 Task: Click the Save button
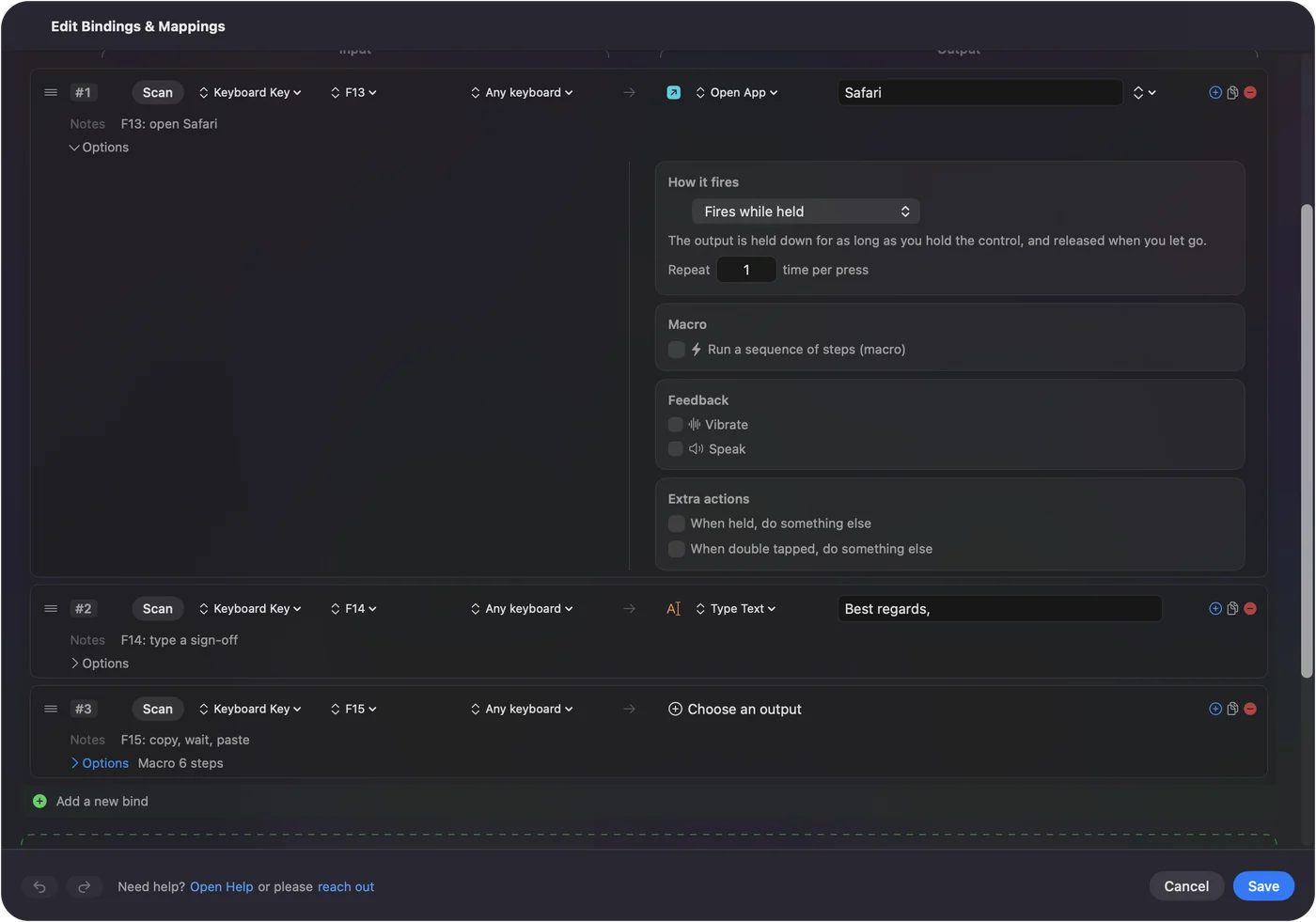1263,886
